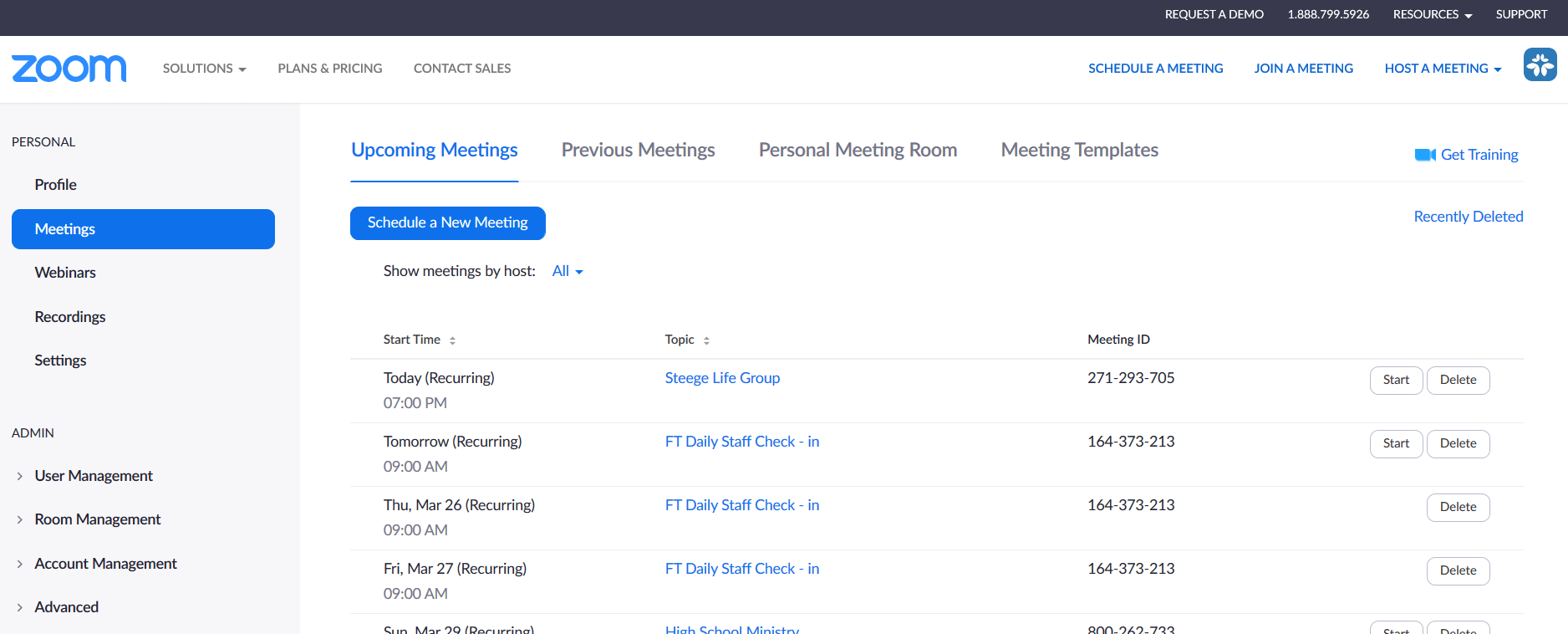Viewport: 1568px width, 634px height.
Task: Click the Get Training camera icon
Action: (x=1425, y=155)
